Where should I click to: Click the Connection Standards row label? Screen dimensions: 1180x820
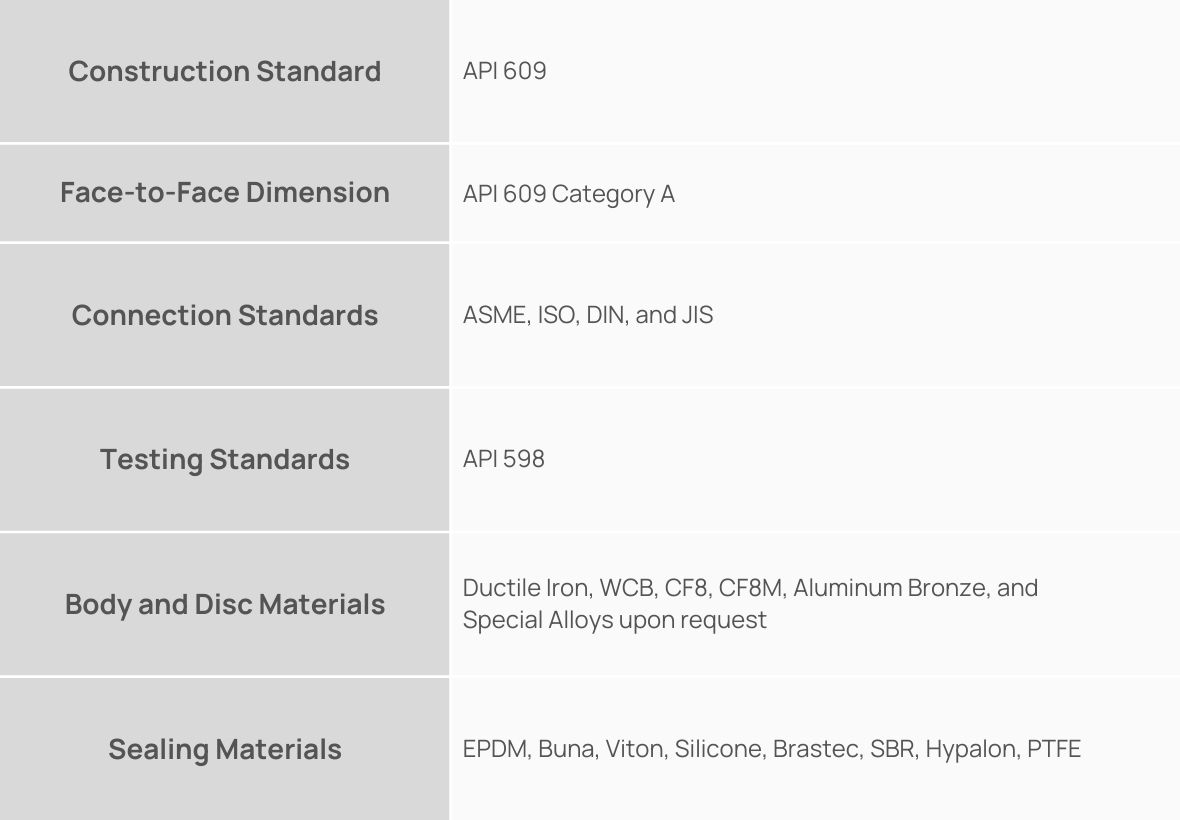coord(224,315)
